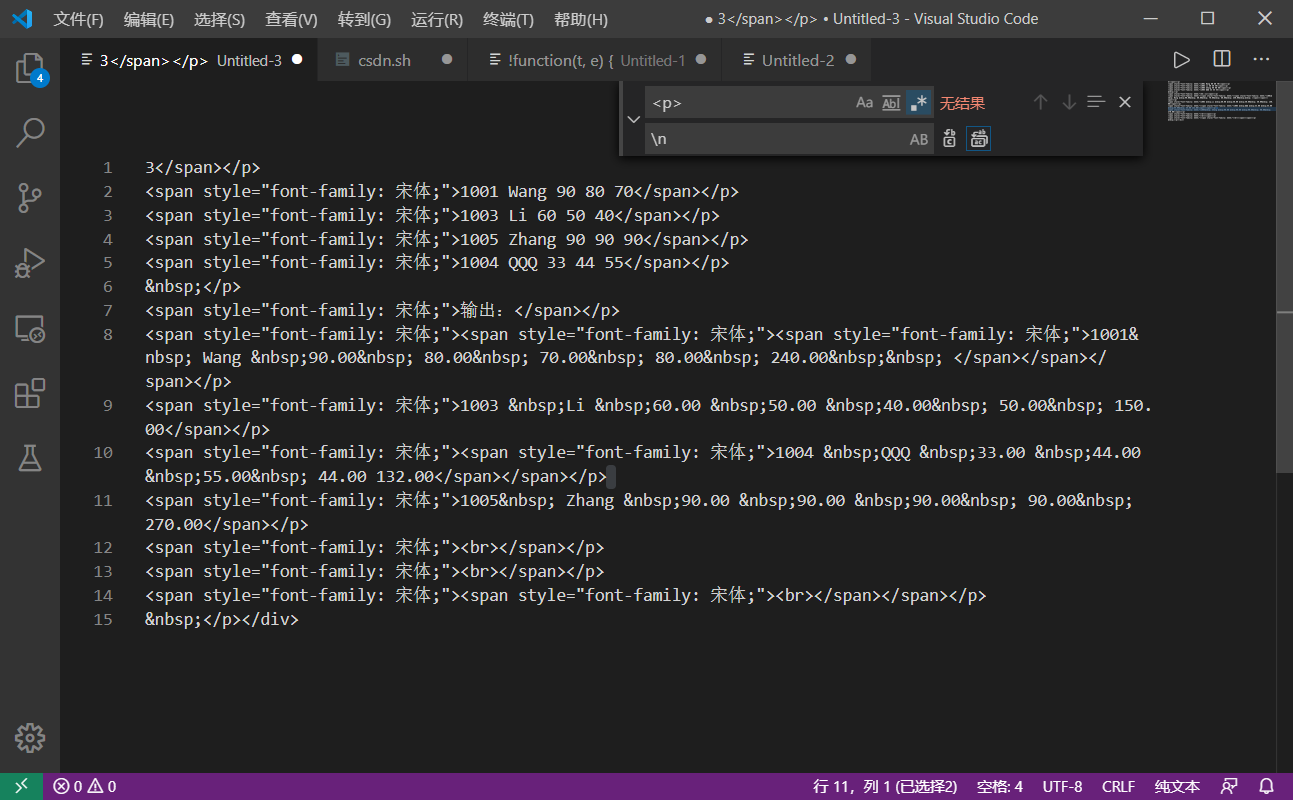Click the feedback icon in status bar
The image size is (1293, 800).
pos(1229,786)
